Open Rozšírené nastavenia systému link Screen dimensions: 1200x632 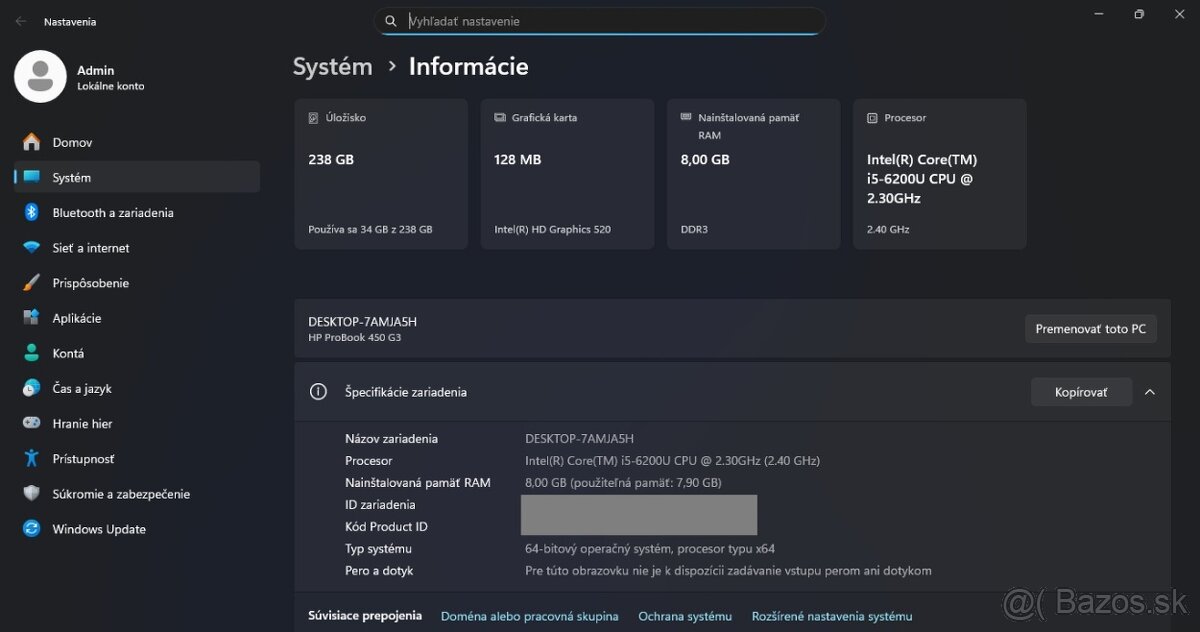click(x=832, y=616)
